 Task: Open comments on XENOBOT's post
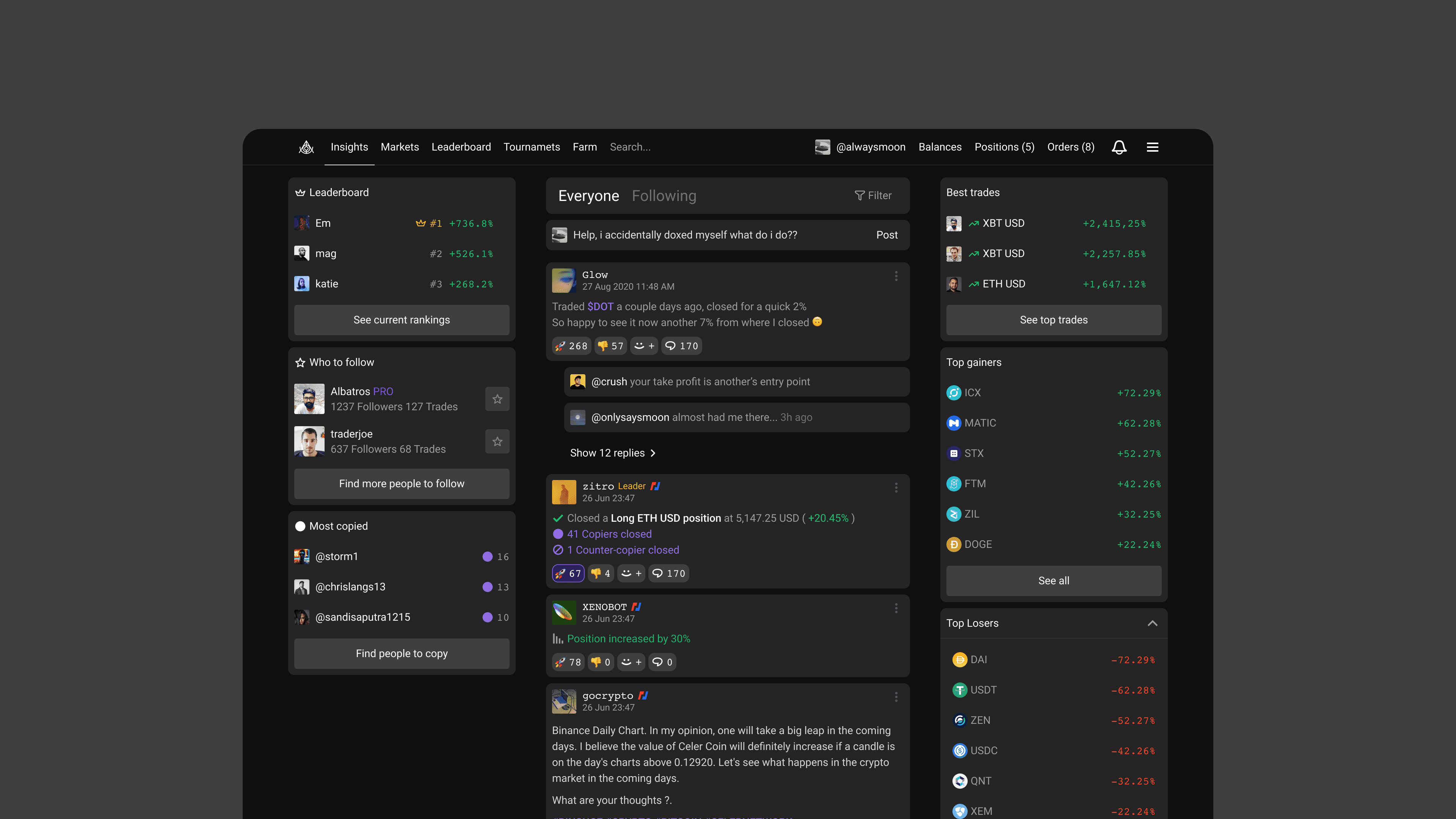click(x=661, y=662)
